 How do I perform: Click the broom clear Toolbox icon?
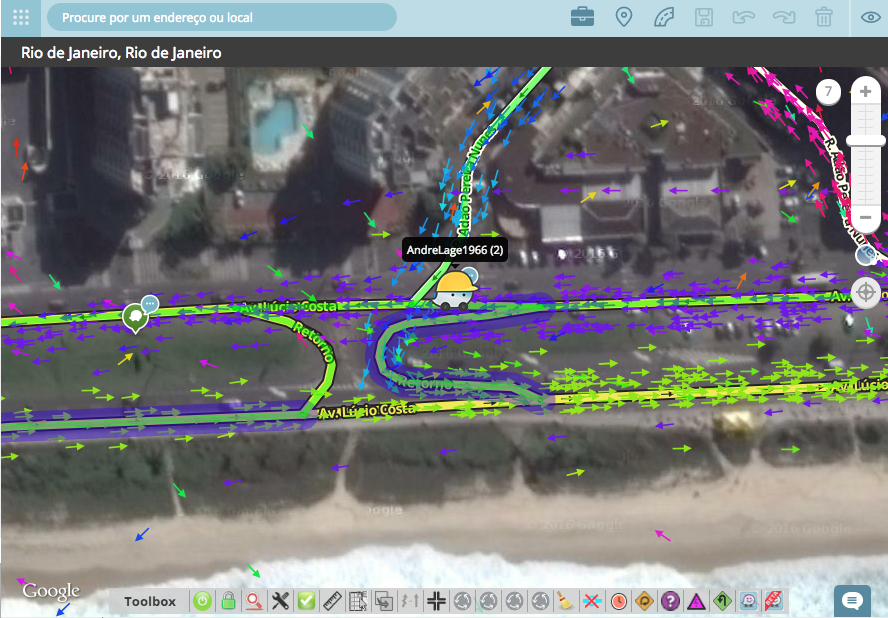click(x=565, y=601)
